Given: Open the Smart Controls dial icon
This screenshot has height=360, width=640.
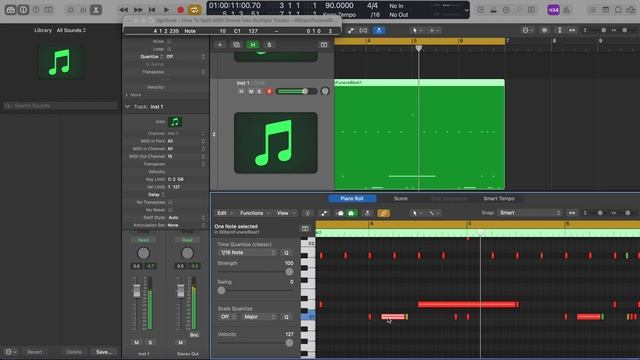Looking at the screenshot, I should tap(71, 9).
